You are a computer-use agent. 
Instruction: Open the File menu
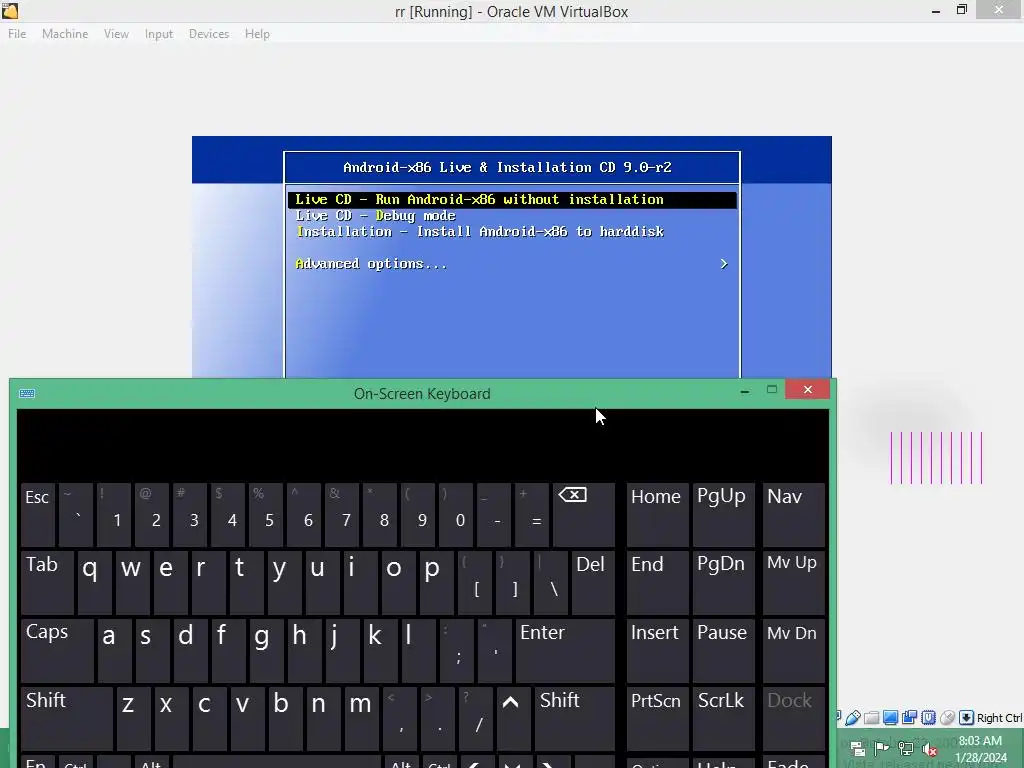point(17,33)
